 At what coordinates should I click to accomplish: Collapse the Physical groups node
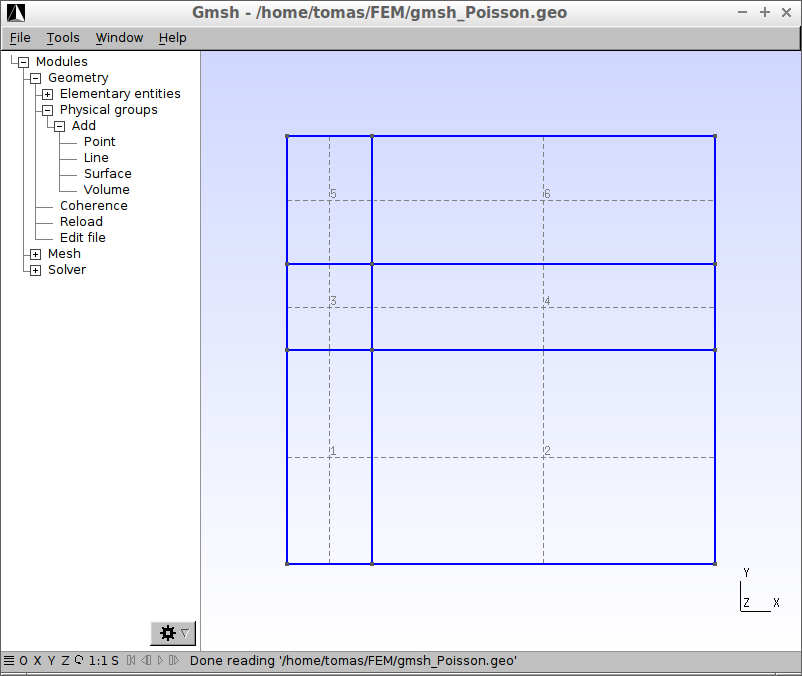(48, 110)
